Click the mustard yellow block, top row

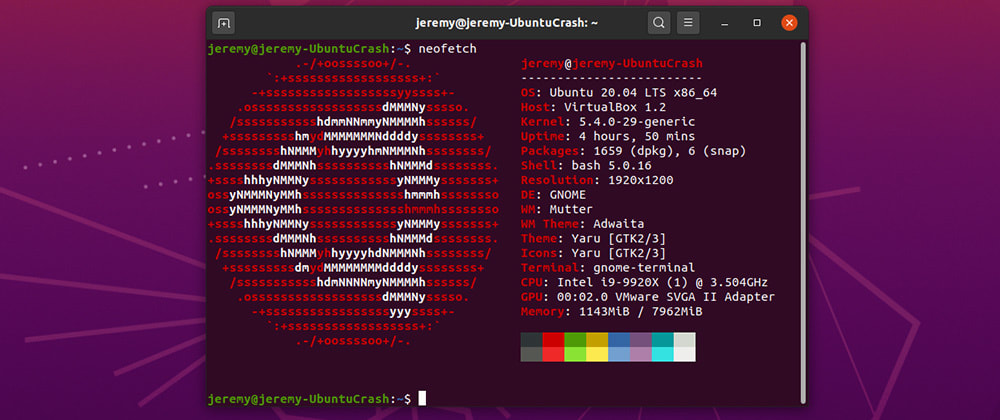click(598, 340)
